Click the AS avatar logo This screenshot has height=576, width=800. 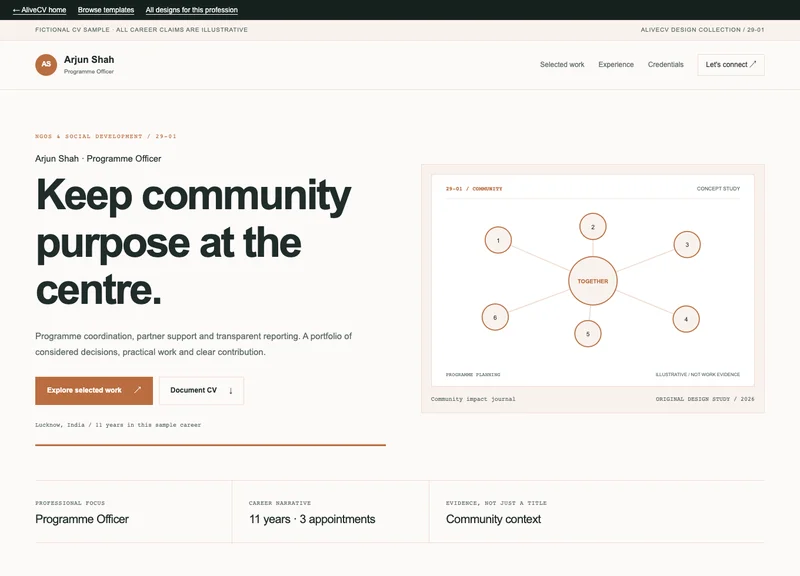(46, 65)
